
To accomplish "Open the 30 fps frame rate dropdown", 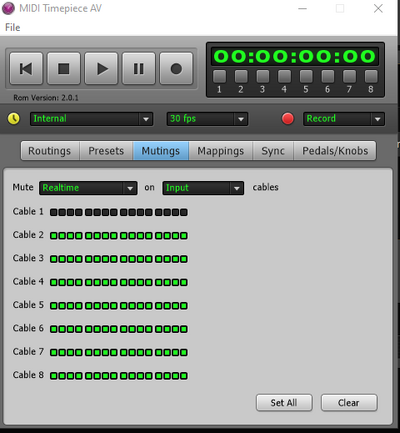I will coord(207,119).
